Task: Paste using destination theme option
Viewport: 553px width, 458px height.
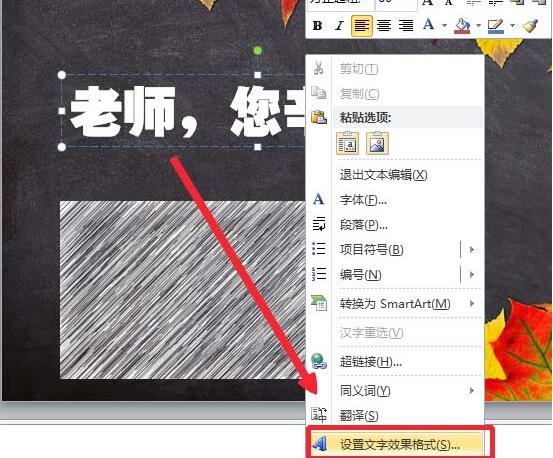Action: 348,143
